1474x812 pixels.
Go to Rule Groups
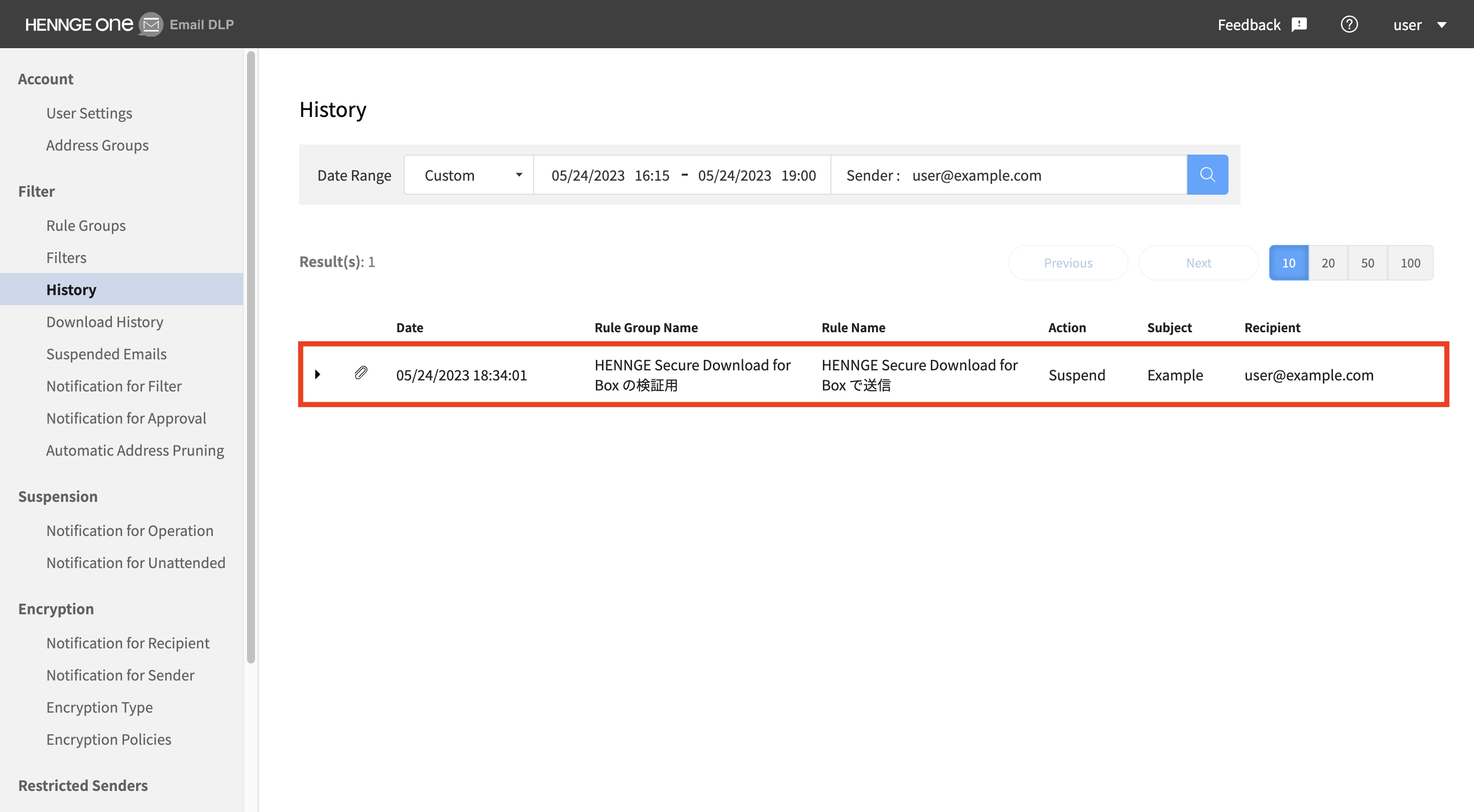pyautogui.click(x=86, y=225)
